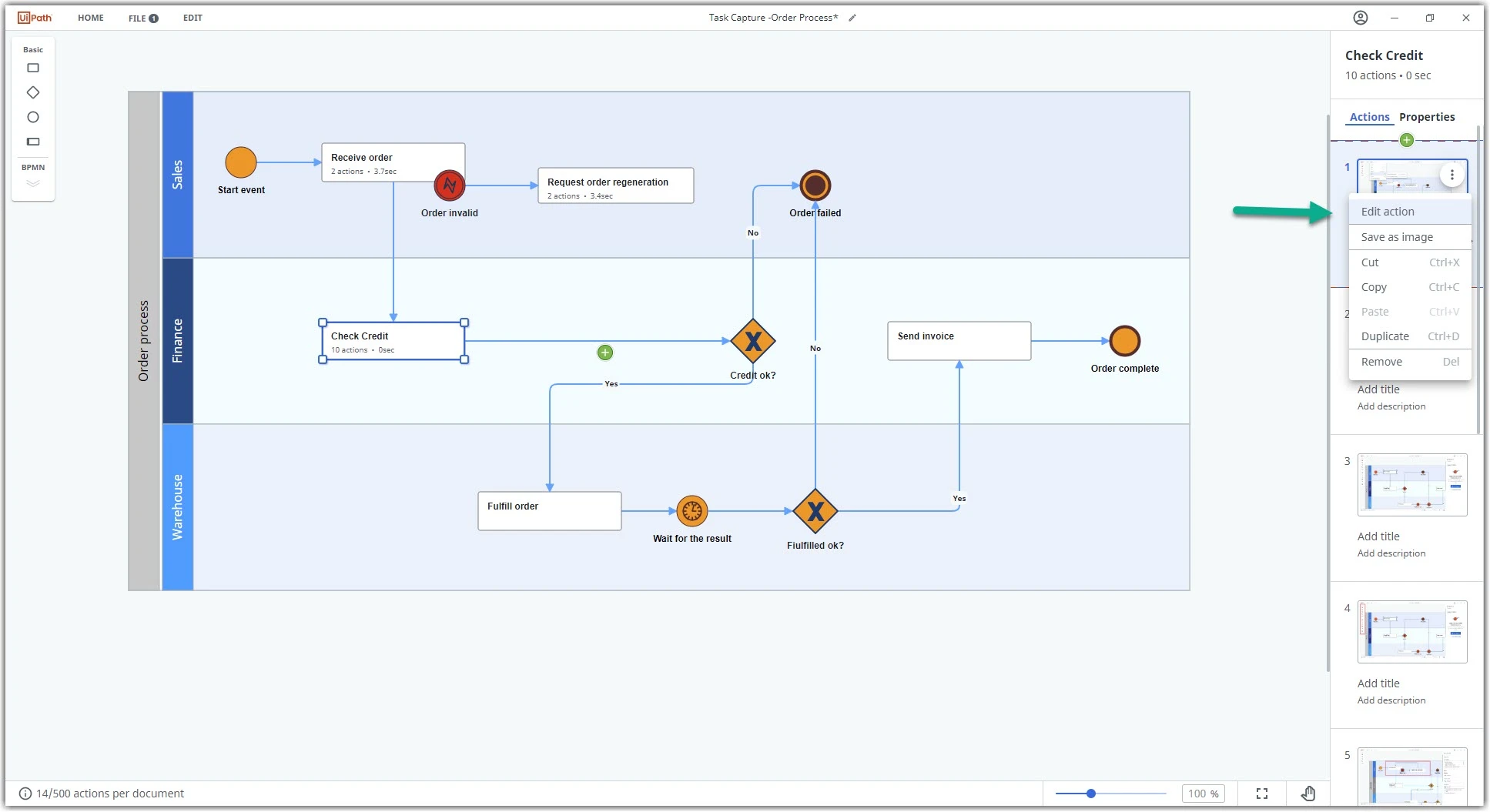Select the Start event circle

241,162
